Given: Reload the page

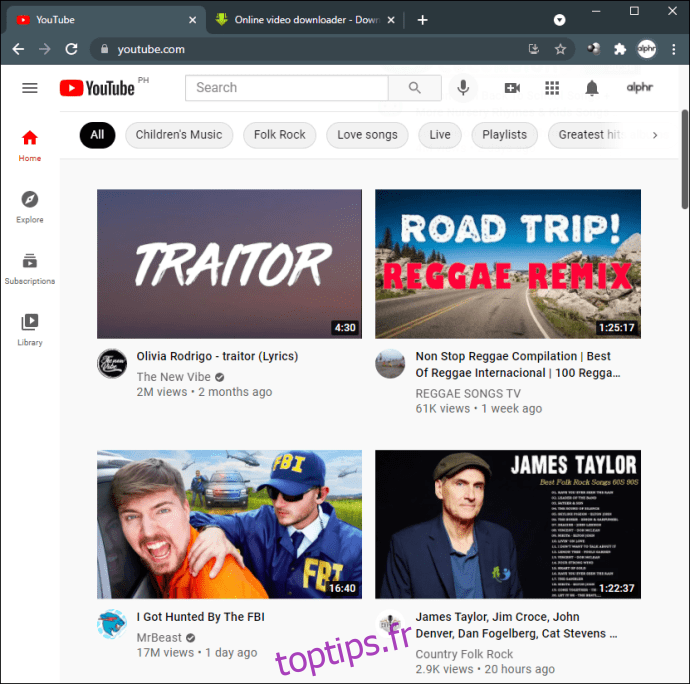Looking at the screenshot, I should [x=71, y=49].
